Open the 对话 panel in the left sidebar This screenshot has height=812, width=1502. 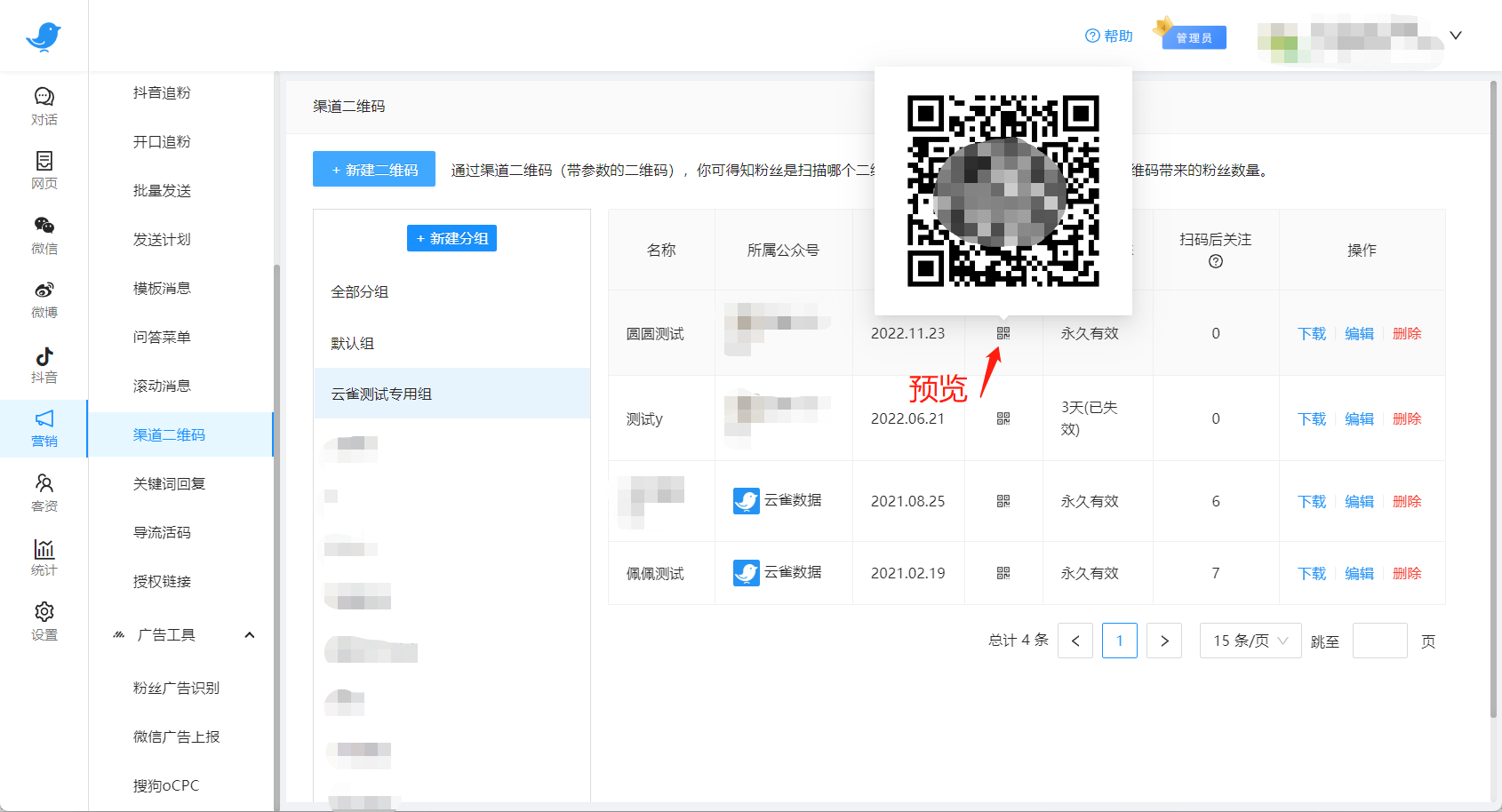point(44,104)
